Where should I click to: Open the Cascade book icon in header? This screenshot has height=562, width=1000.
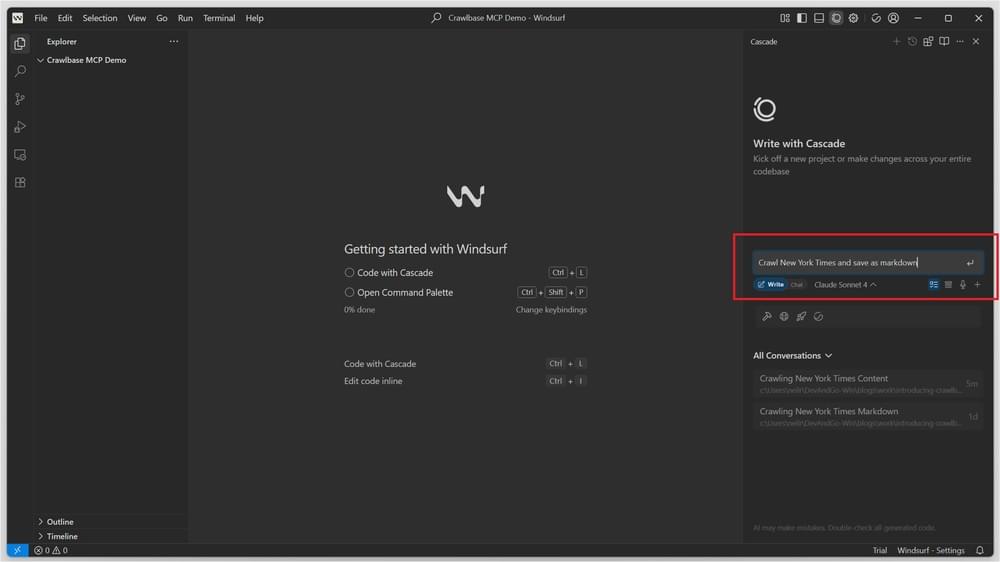click(x=944, y=41)
